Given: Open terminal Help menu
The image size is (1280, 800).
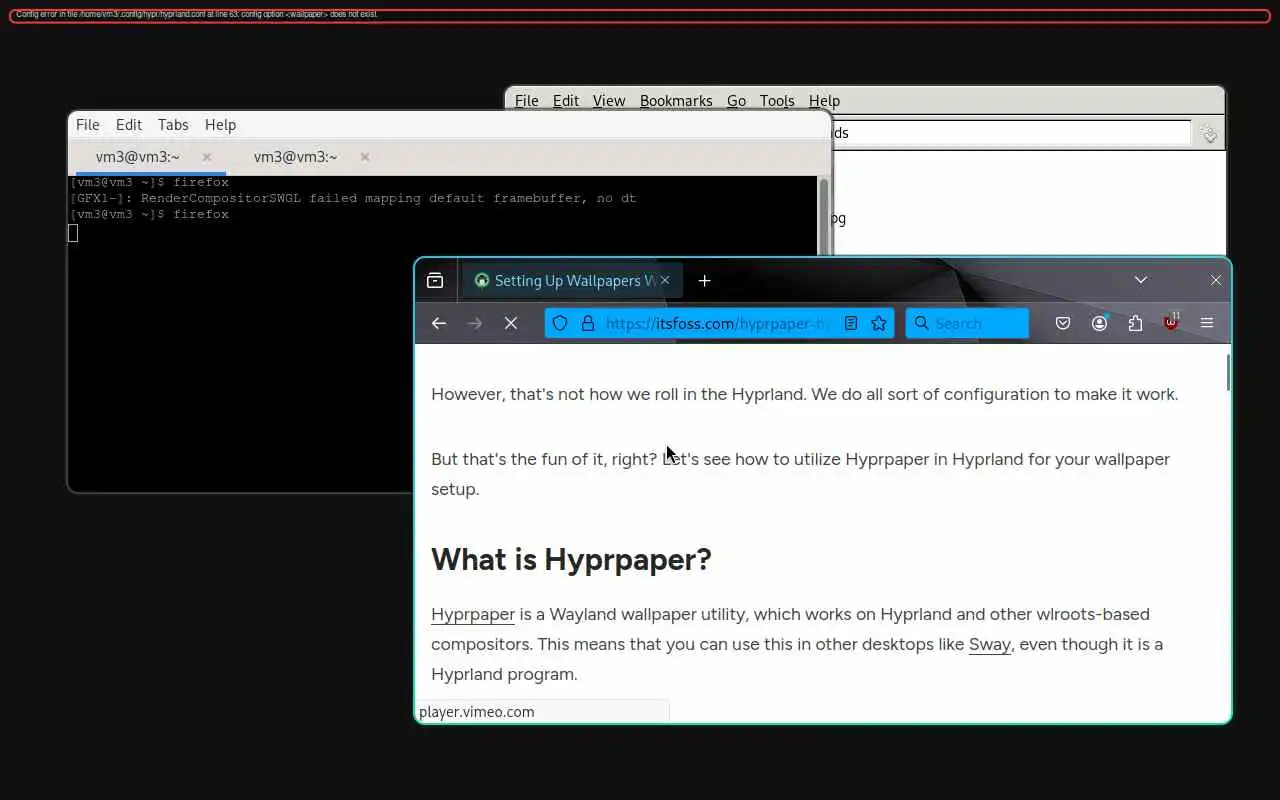Looking at the screenshot, I should point(220,125).
